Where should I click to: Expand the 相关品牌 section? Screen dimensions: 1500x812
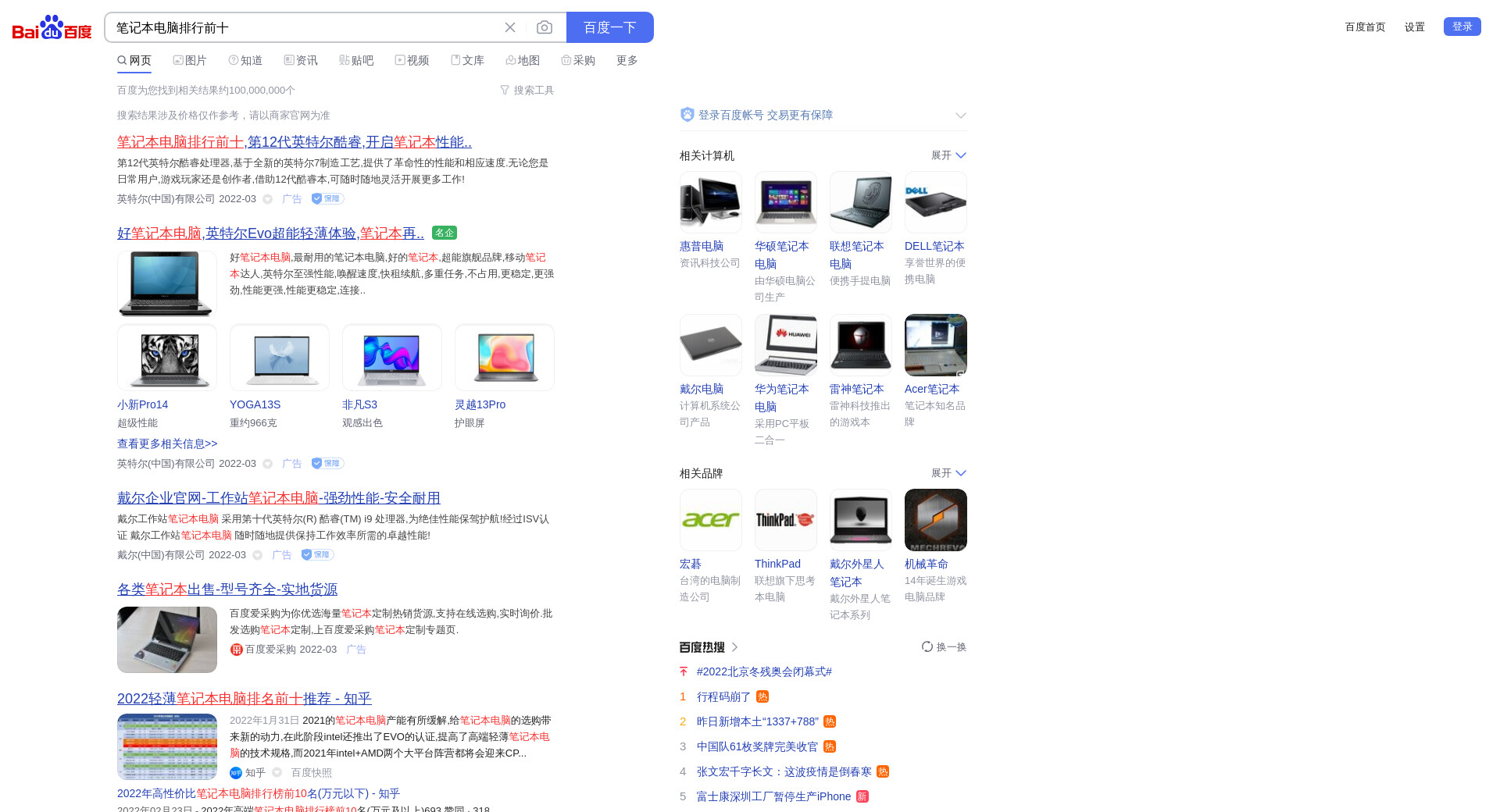(x=949, y=473)
